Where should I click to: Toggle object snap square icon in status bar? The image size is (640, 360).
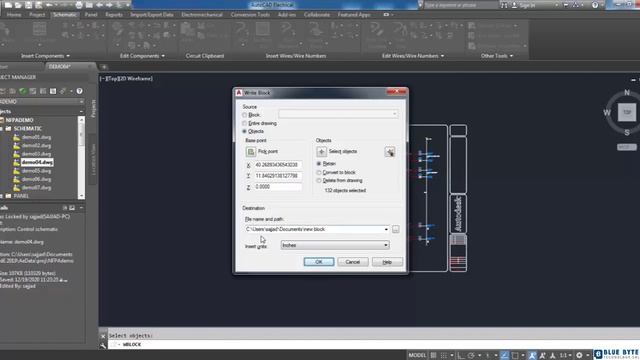[x=515, y=355]
